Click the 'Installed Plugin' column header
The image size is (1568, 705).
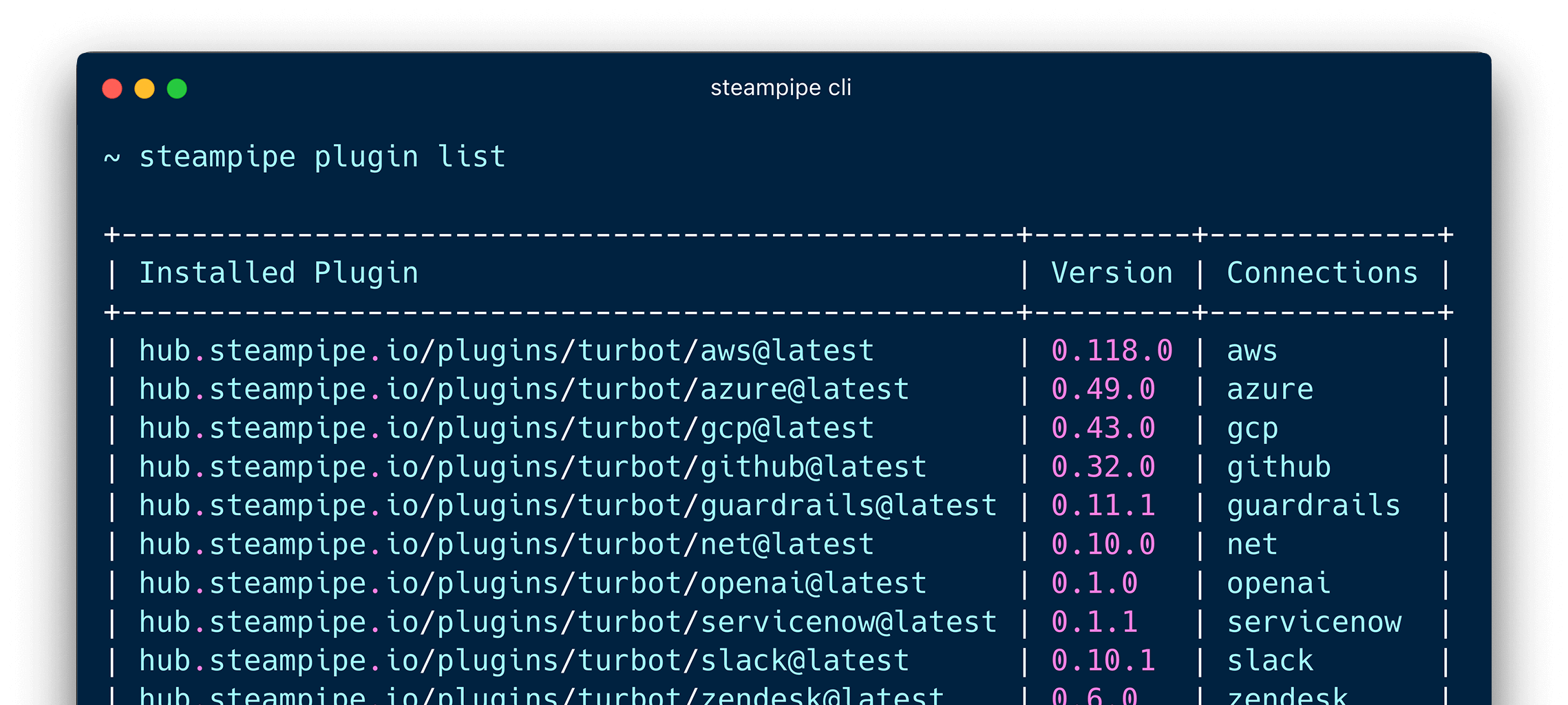pos(279,273)
